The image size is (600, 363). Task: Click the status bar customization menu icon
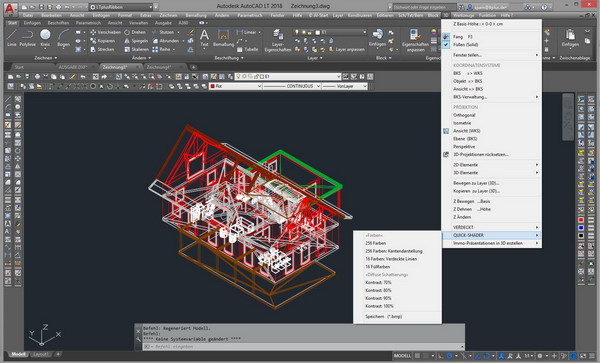click(592, 356)
